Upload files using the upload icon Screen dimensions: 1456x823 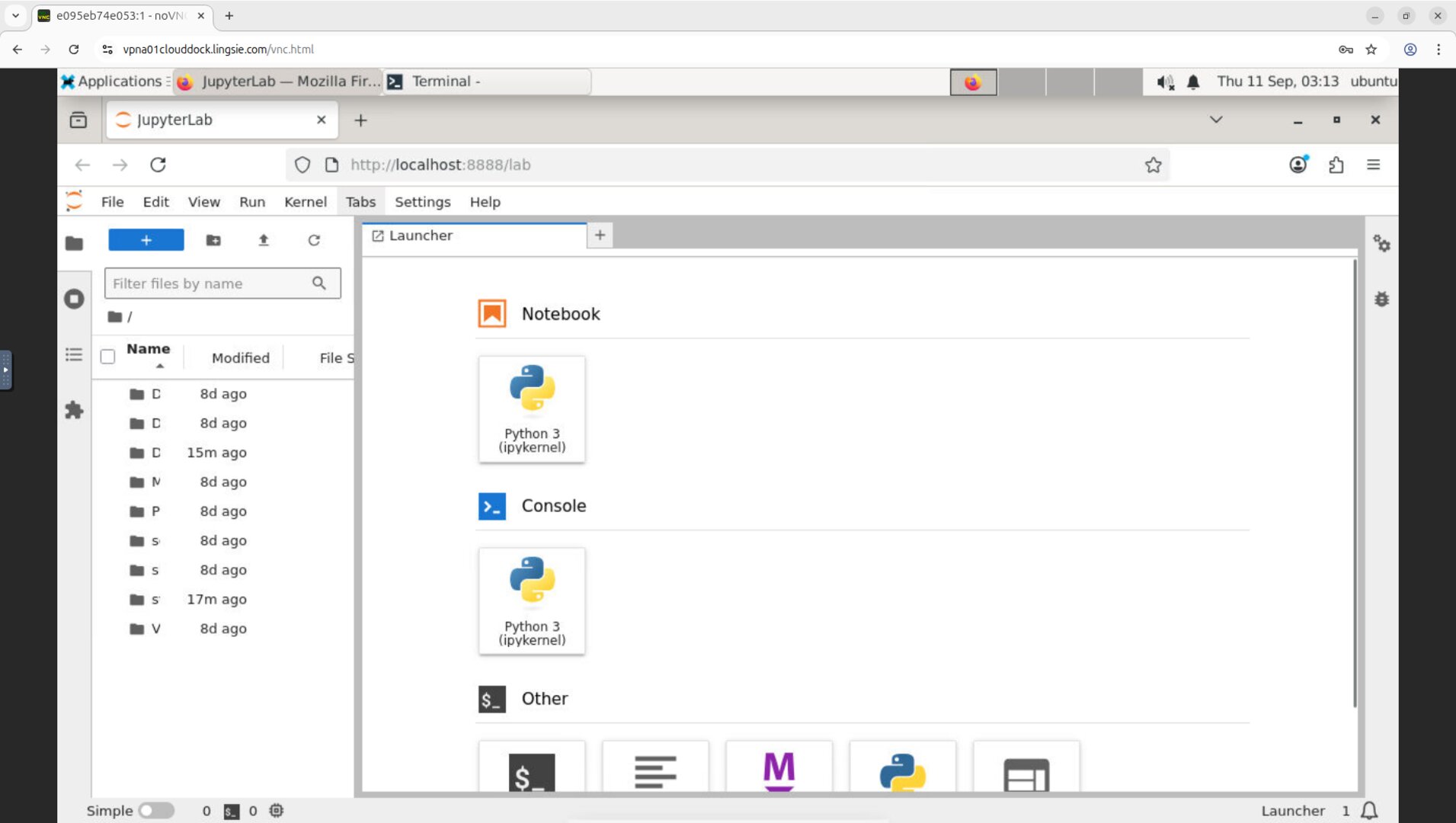click(264, 240)
